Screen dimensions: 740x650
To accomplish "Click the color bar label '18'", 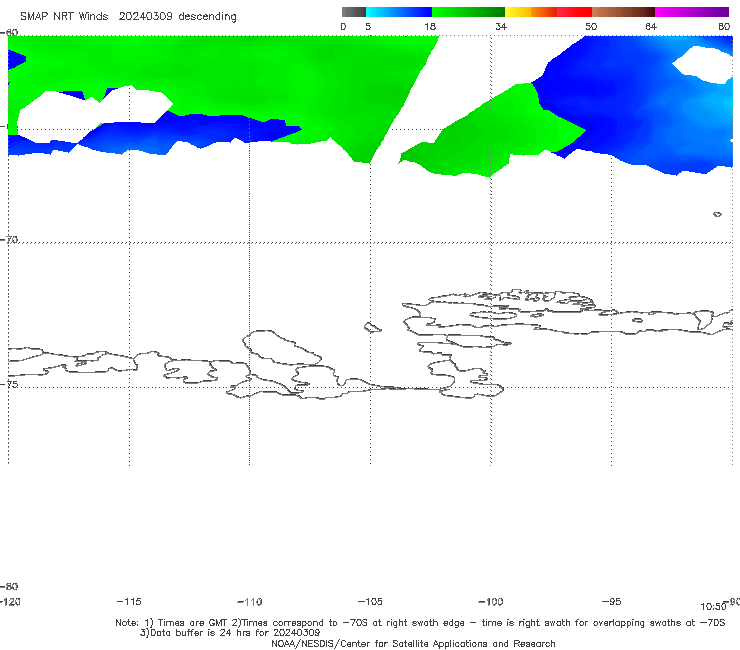I will (430, 27).
